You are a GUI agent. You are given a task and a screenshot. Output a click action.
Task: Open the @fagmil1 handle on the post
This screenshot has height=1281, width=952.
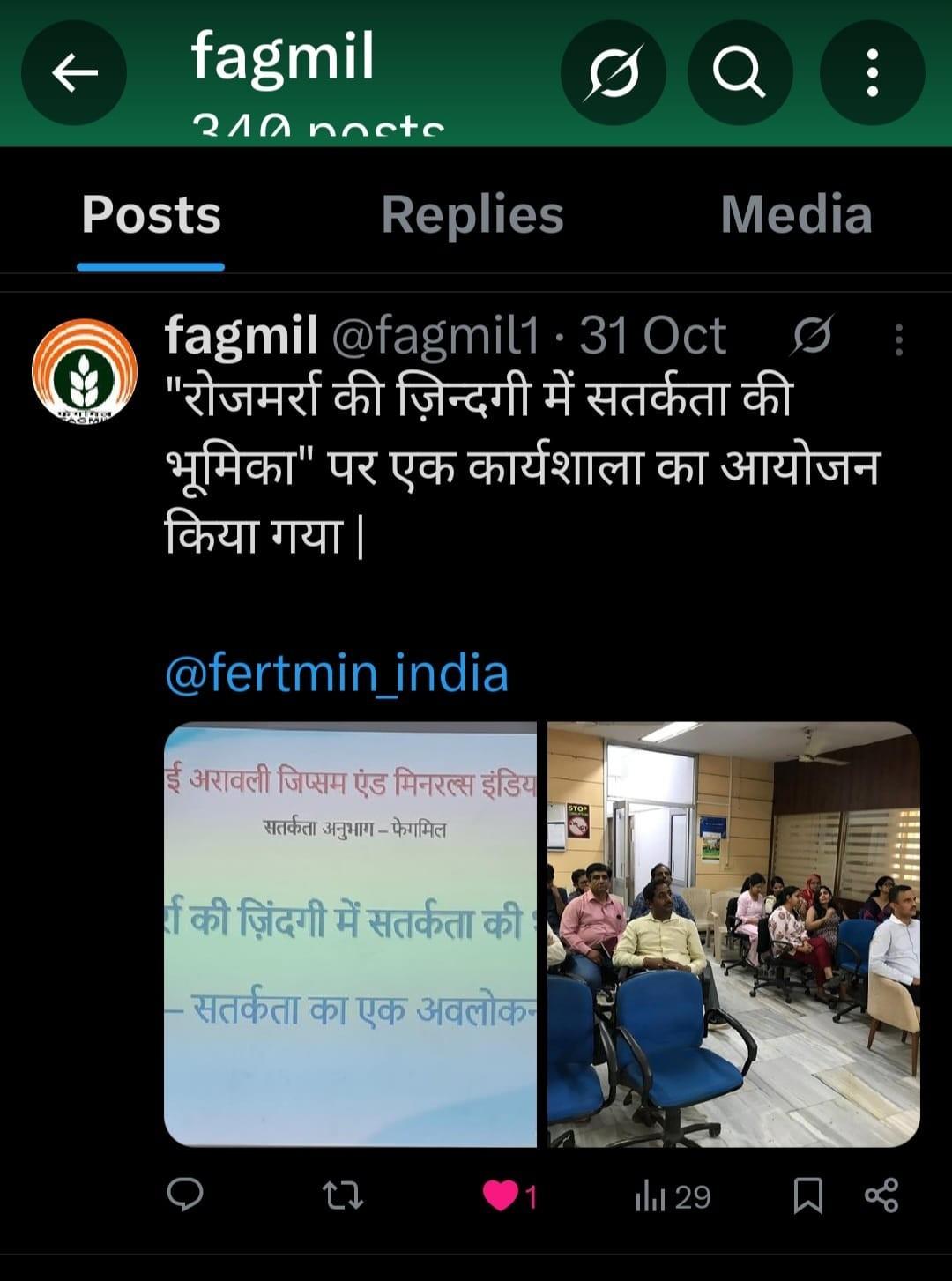click(435, 336)
